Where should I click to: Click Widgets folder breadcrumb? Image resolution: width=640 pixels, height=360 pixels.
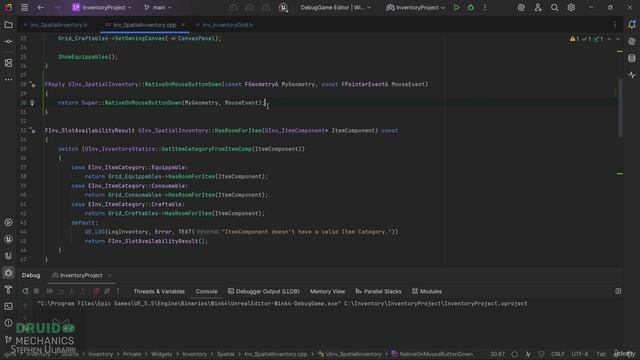pyautogui.click(x=162, y=354)
